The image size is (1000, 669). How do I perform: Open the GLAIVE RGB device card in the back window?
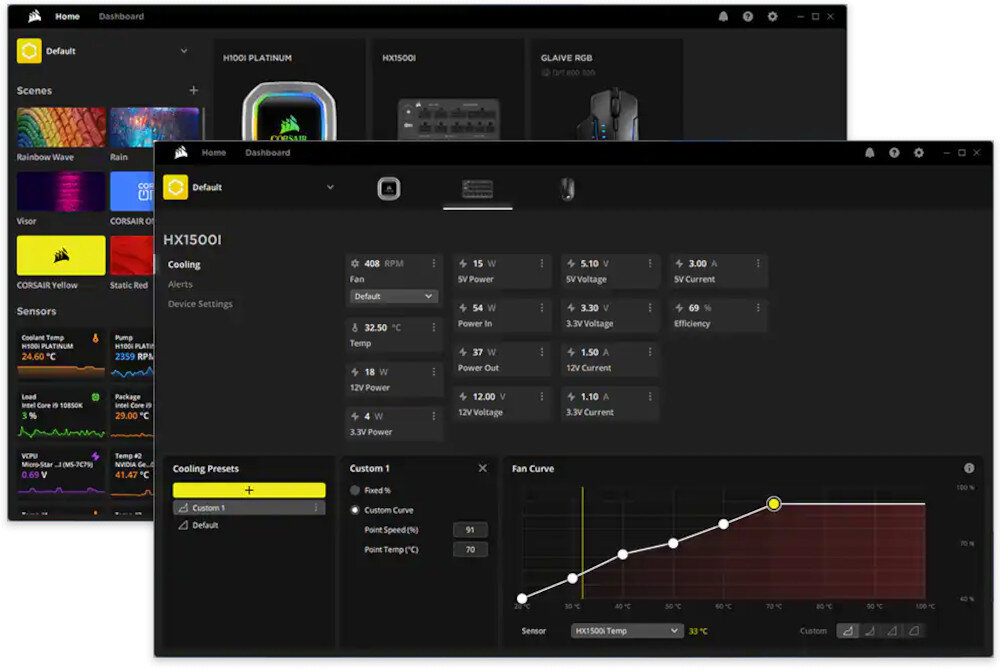pyautogui.click(x=607, y=89)
